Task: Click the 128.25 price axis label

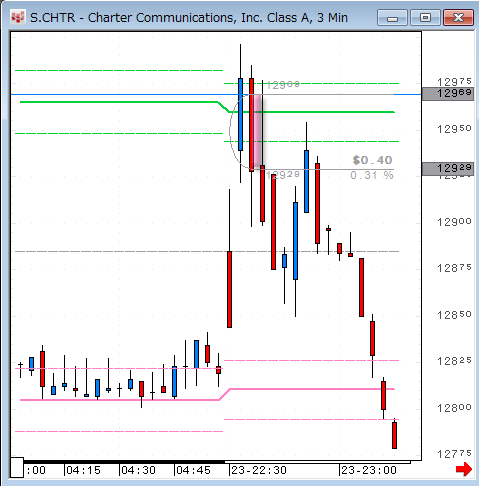Action: tap(454, 361)
